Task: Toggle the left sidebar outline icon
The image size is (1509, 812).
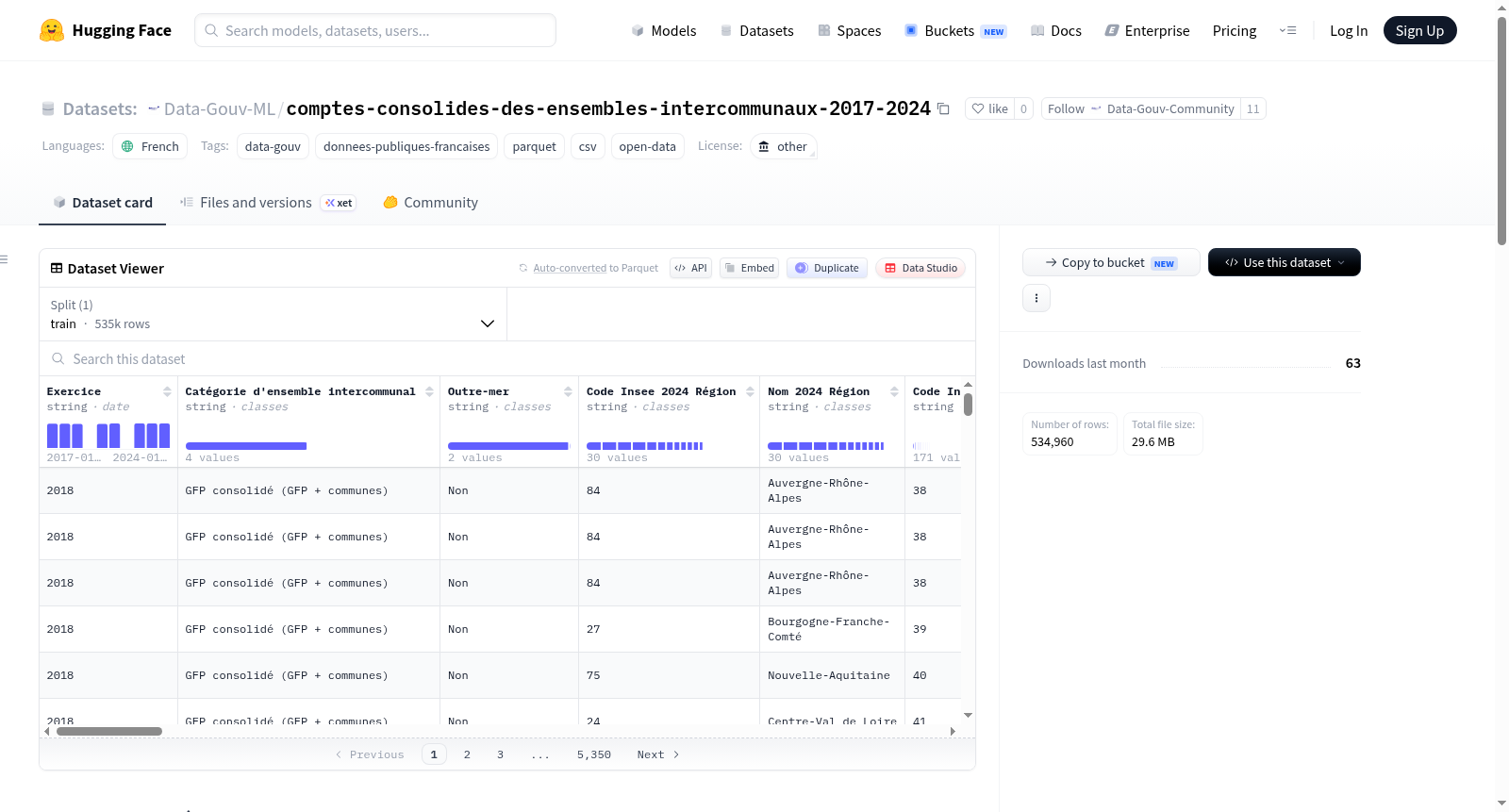Action: tap(4, 259)
